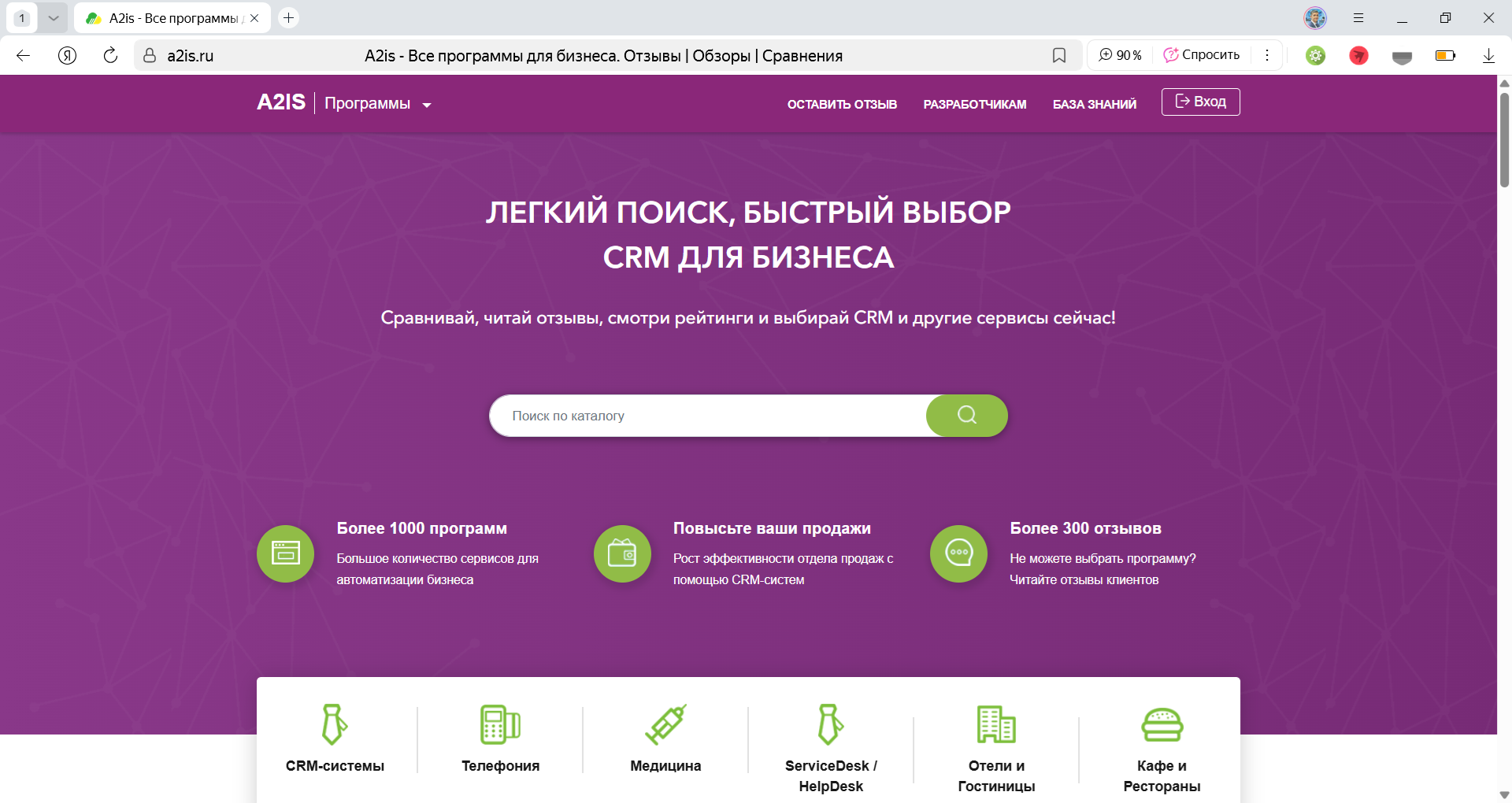The height and width of the screenshot is (803, 1512).
Task: Open the РАЗРАБОТЧИКАМ page
Action: point(974,104)
